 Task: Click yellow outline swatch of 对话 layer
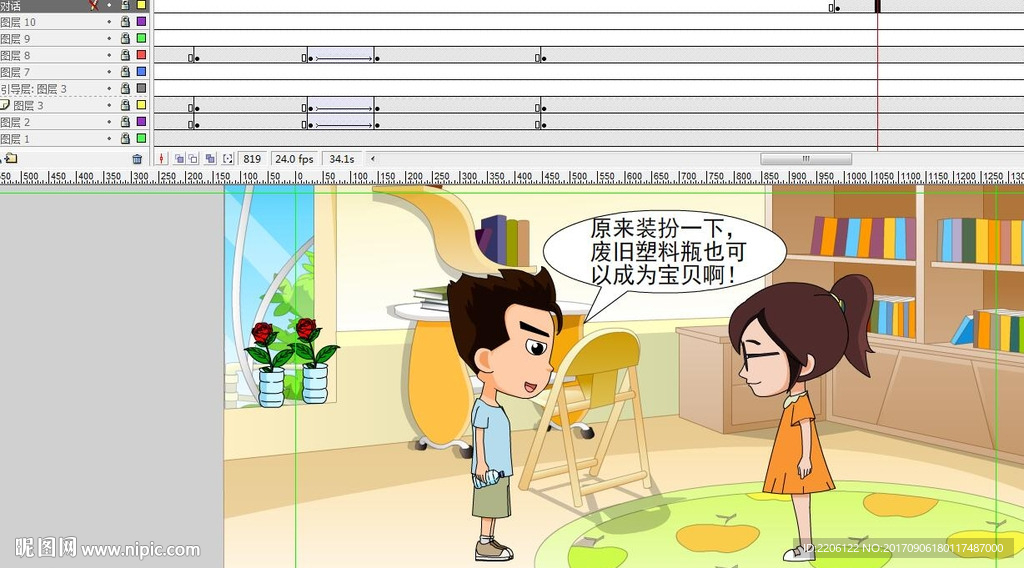(141, 5)
